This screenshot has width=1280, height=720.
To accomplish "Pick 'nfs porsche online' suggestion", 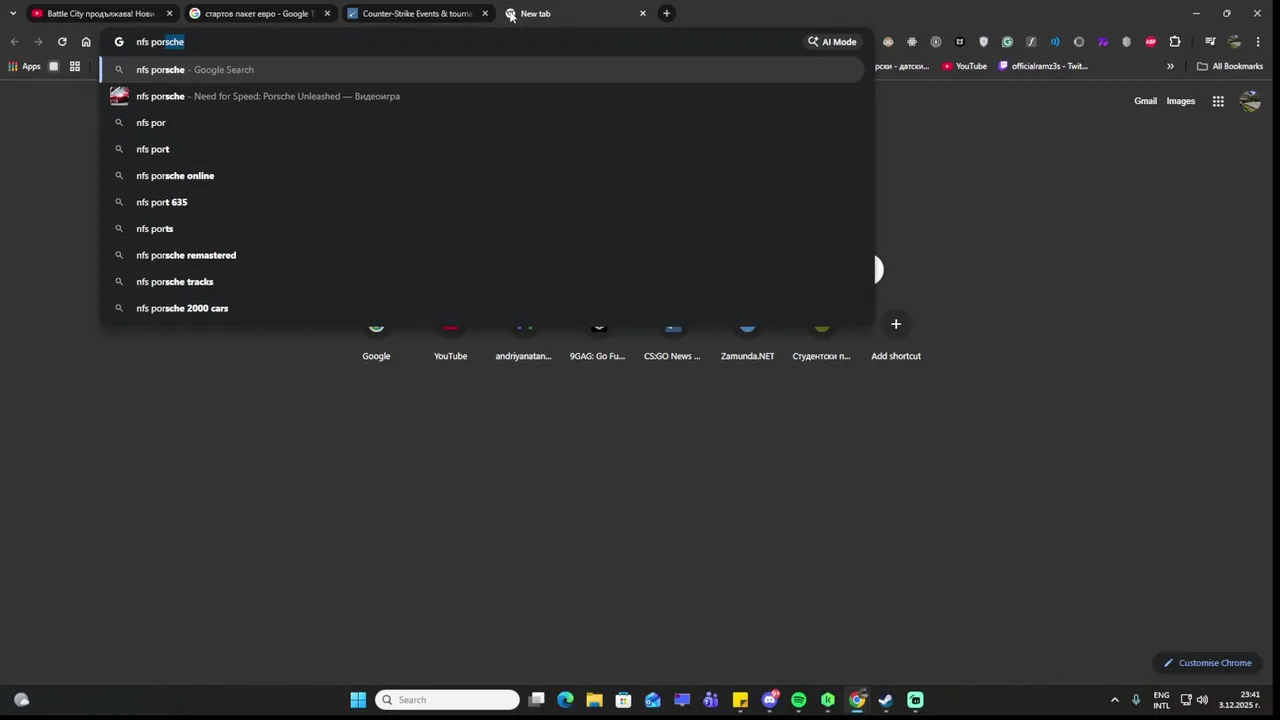I will pos(482,176).
